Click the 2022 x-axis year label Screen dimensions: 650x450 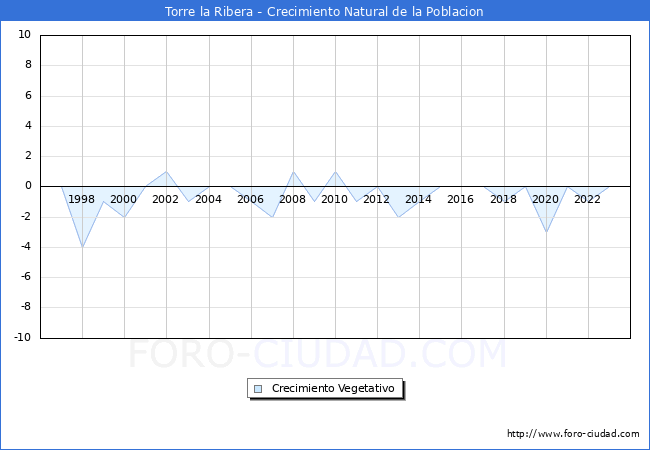pos(588,199)
